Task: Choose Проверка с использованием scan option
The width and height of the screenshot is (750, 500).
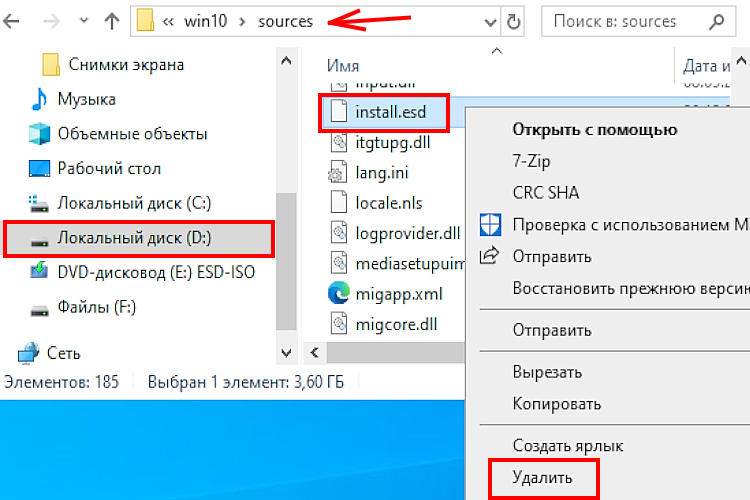Action: tap(631, 224)
